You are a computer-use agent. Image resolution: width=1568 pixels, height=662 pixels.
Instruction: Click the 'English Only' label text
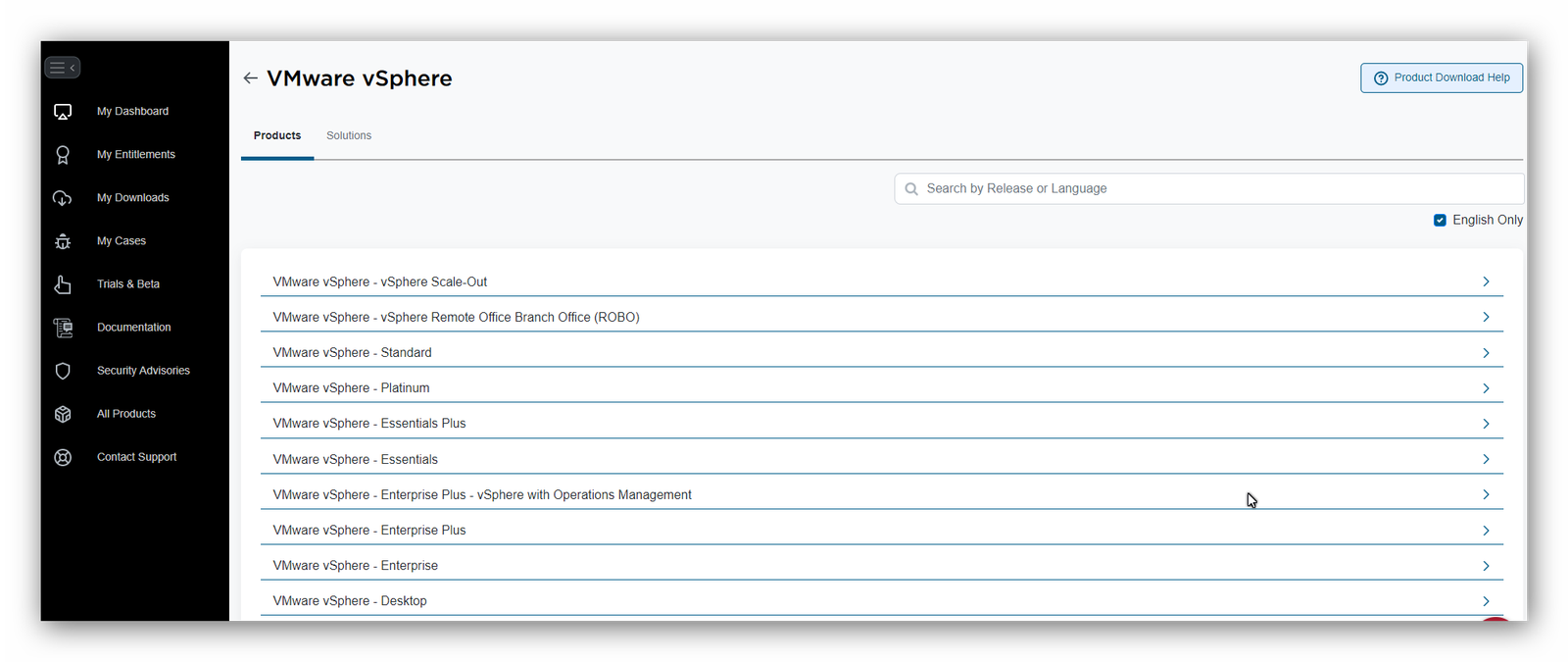point(1488,221)
